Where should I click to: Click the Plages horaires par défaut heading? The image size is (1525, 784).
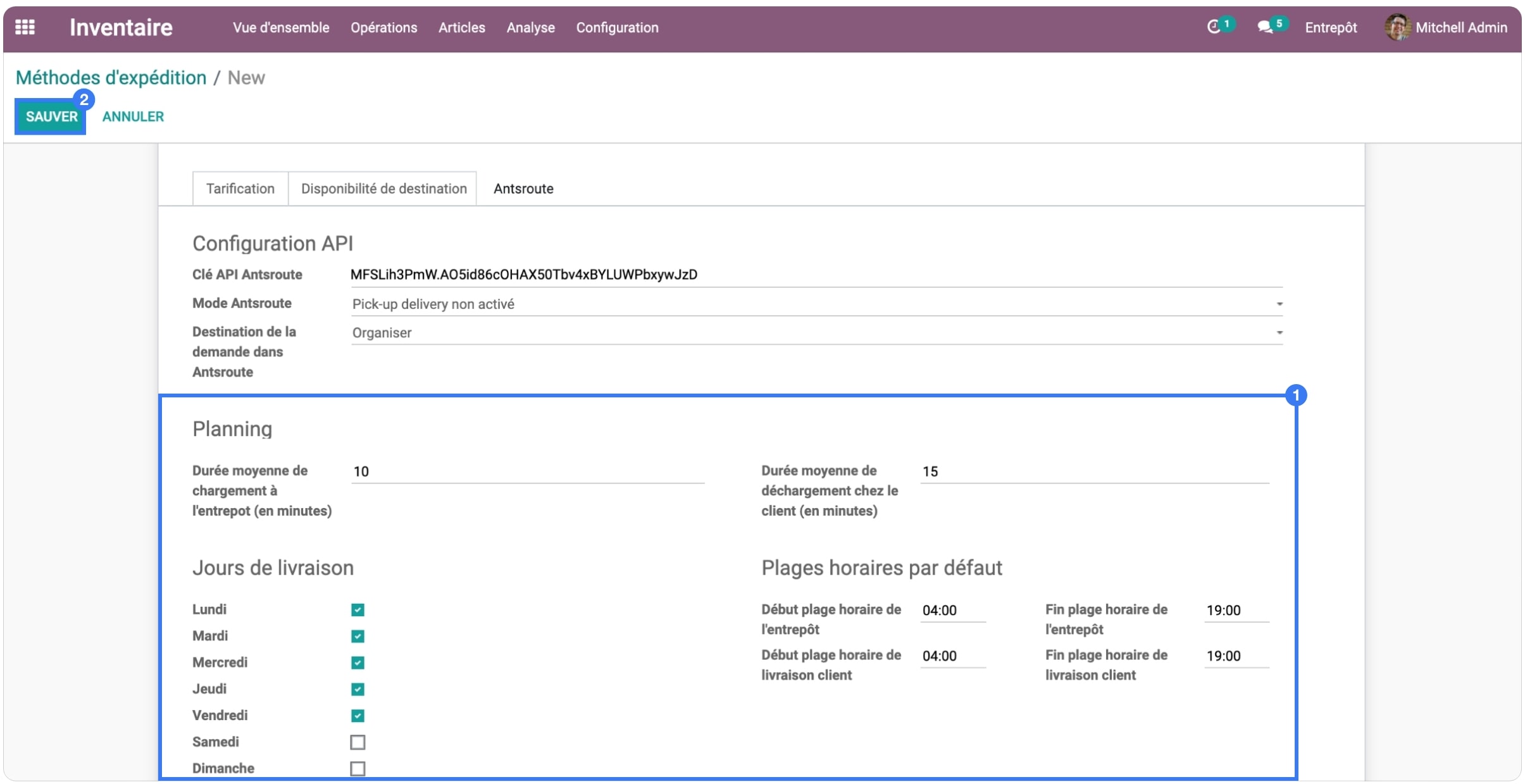[x=881, y=568]
